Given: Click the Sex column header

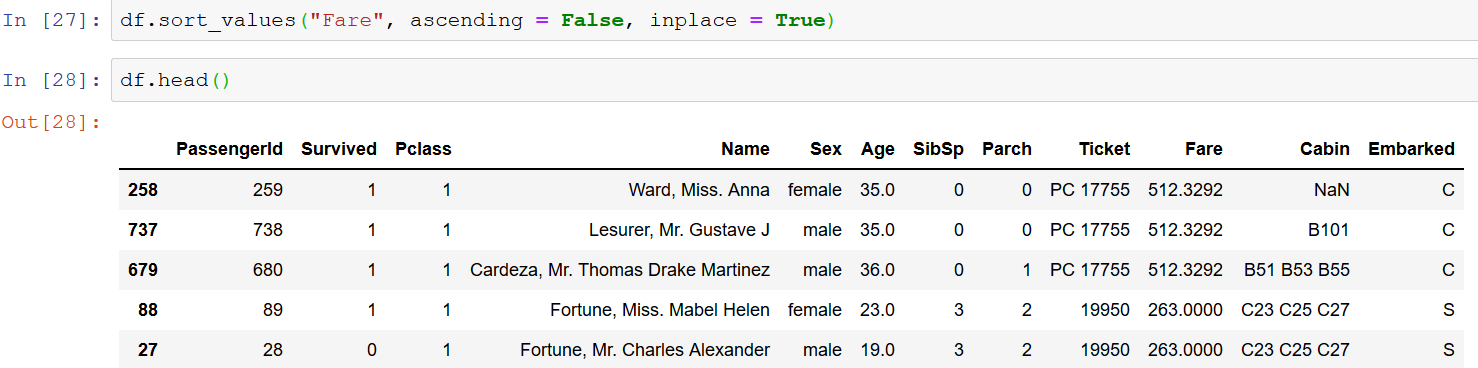Looking at the screenshot, I should coord(826,149).
